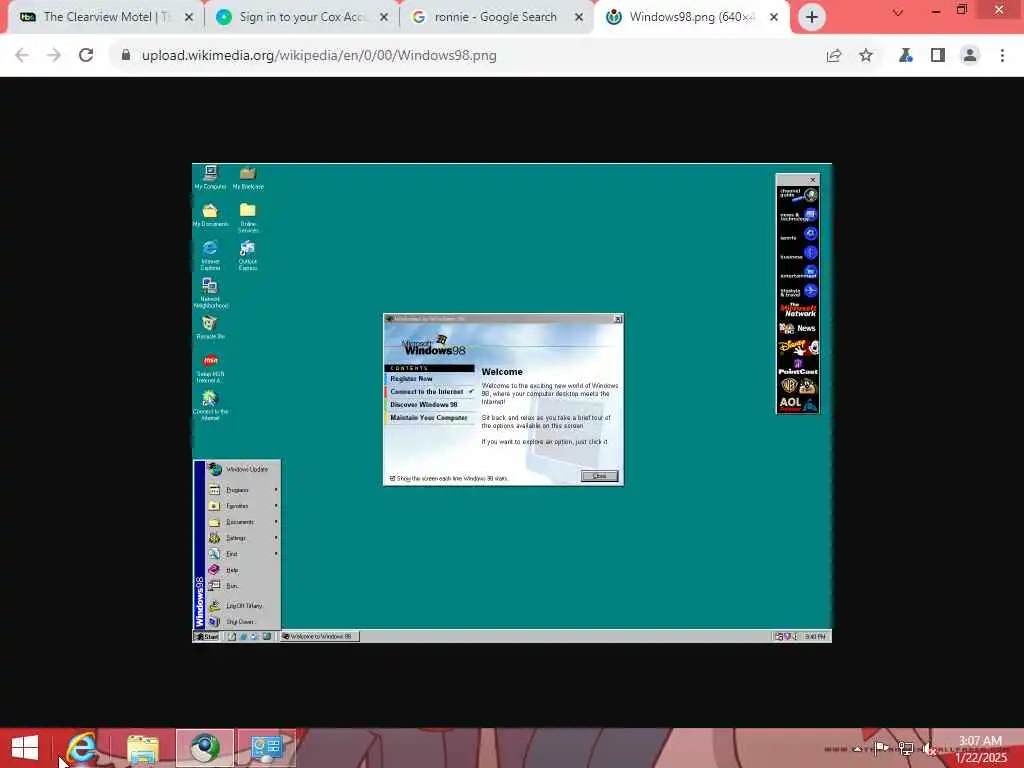
Task: Go forward using the forward arrow
Action: [54, 56]
